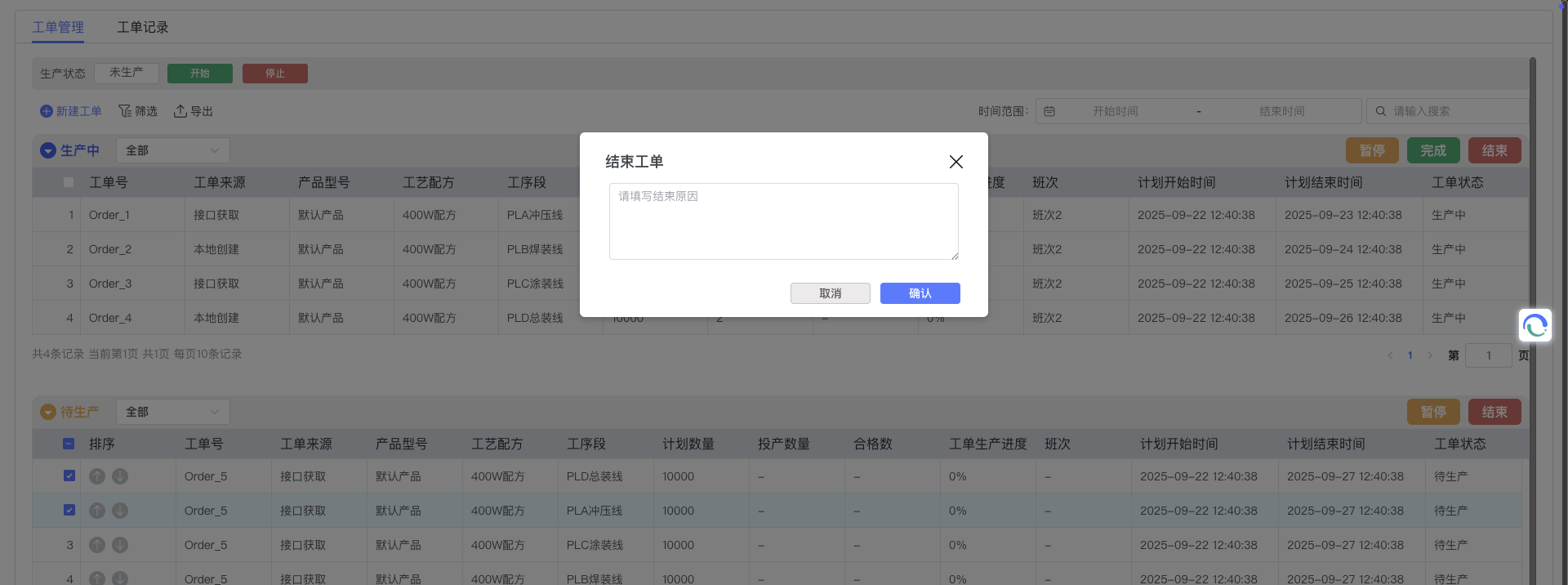This screenshot has height=585, width=1568.
Task: Uncheck the checkbox for the PLD总装线 Order_5 row
Action: coord(69,476)
